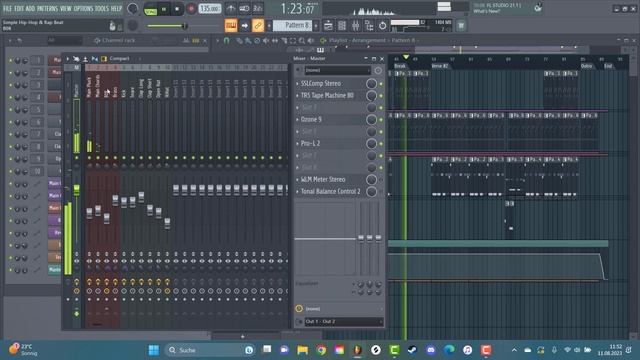
Task: Open the Tonal Balance Control 2 plugin
Action: tap(331, 191)
